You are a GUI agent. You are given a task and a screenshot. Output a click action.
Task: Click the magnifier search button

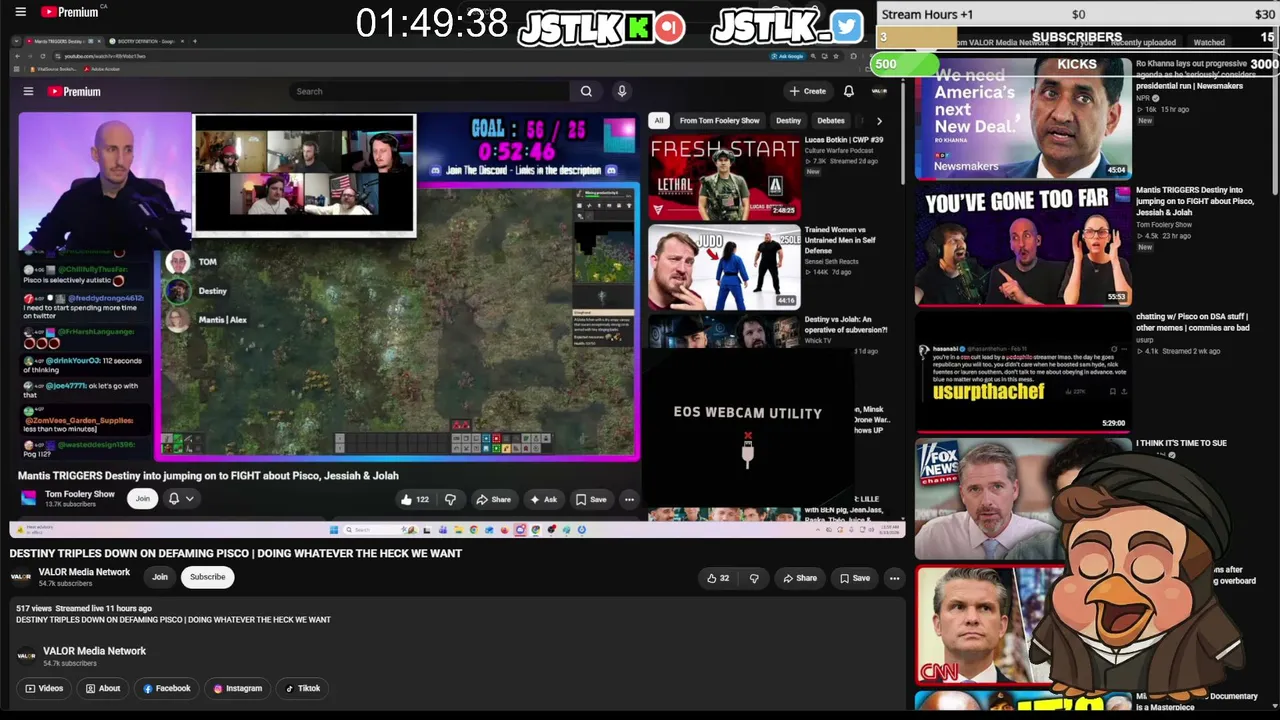[x=586, y=91]
